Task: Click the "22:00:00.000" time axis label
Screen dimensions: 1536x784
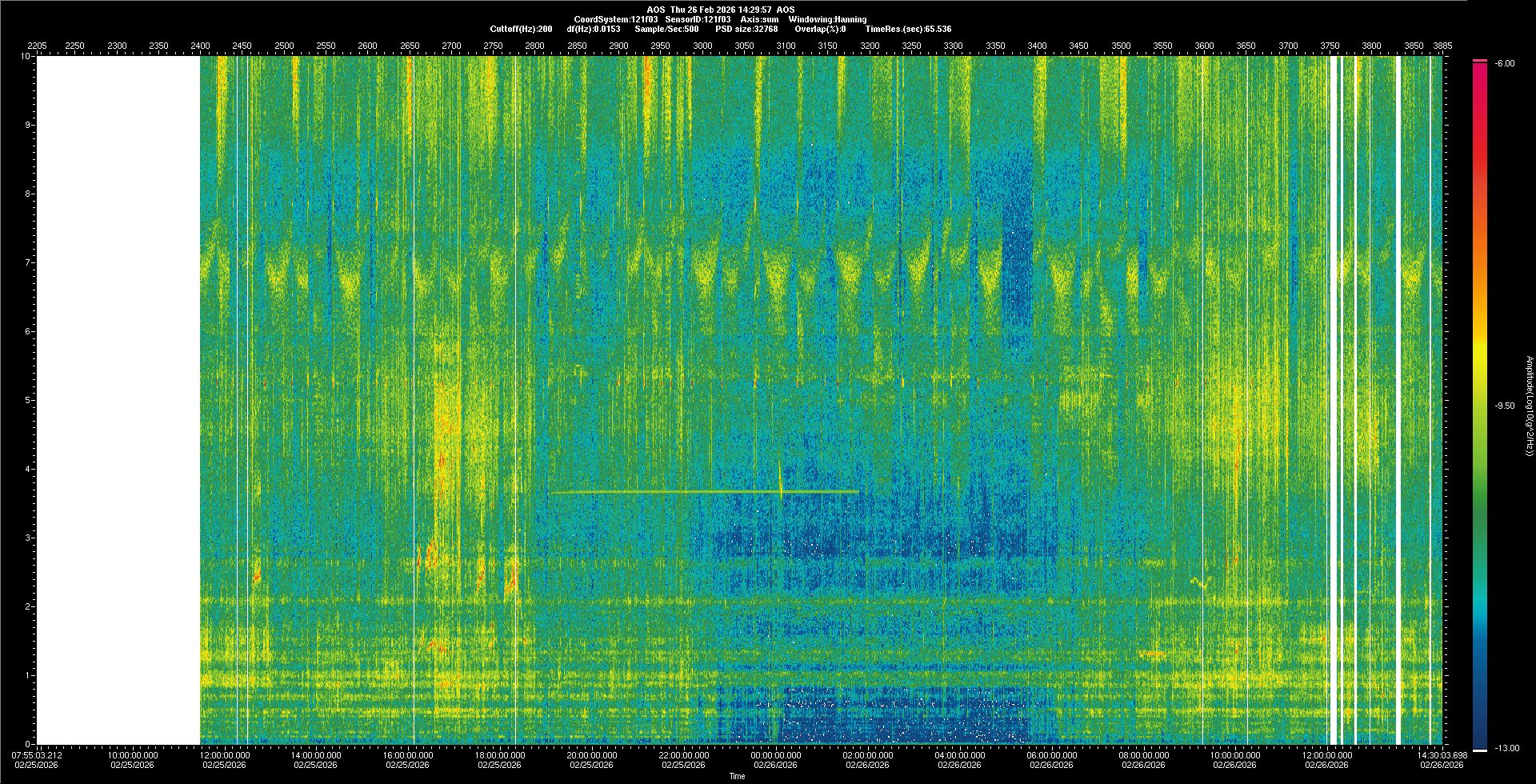Action: pos(685,755)
